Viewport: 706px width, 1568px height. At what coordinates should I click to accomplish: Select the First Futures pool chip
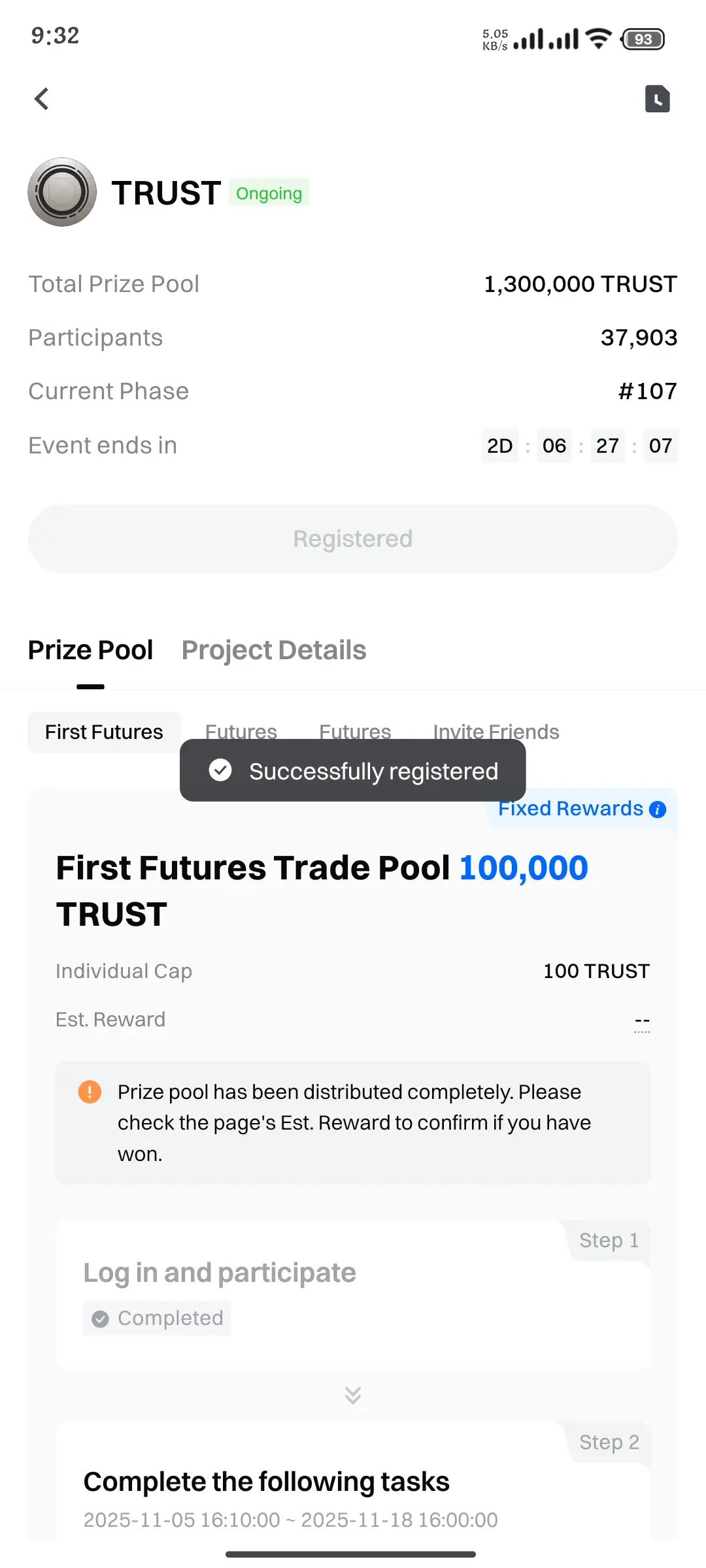coord(104,732)
